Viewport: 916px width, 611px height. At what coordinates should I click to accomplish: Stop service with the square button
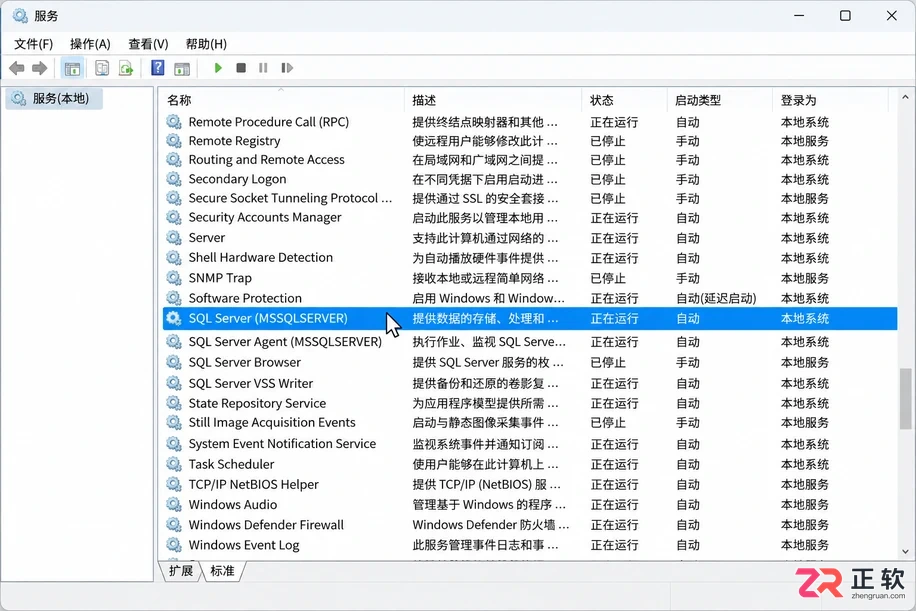[x=241, y=68]
